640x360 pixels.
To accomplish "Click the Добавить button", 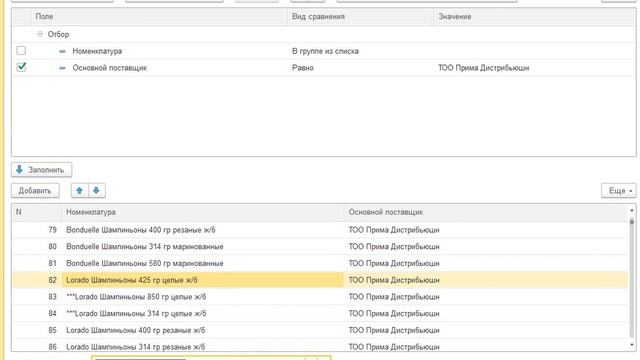I will 35,191.
